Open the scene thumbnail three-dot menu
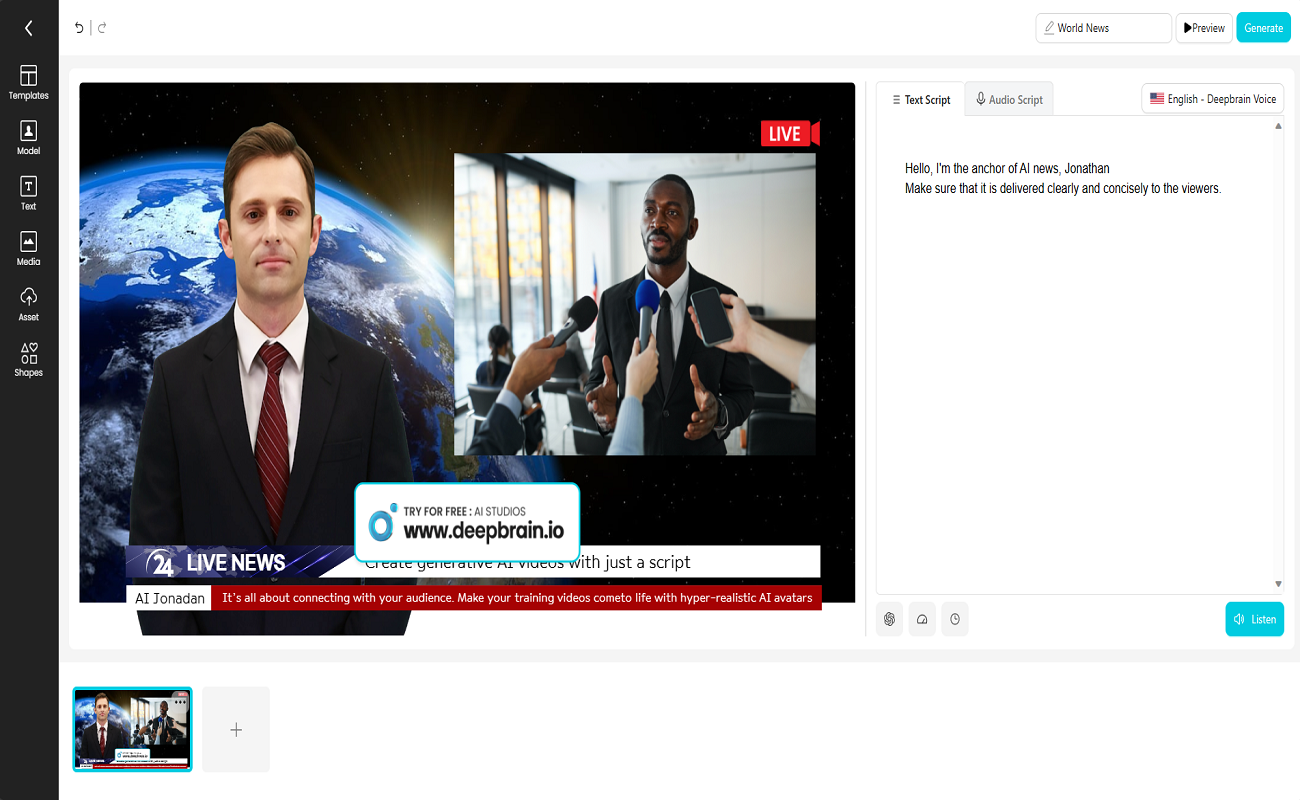 (180, 702)
